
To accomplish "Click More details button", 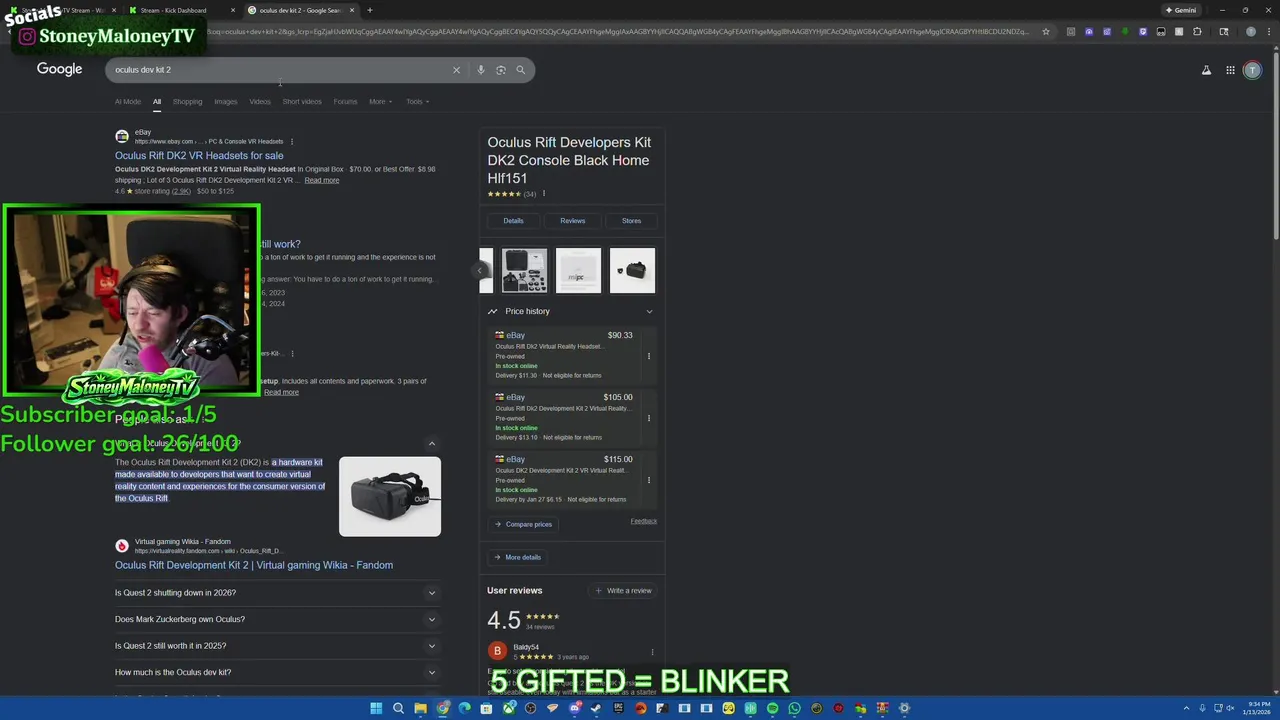I will (x=517, y=557).
